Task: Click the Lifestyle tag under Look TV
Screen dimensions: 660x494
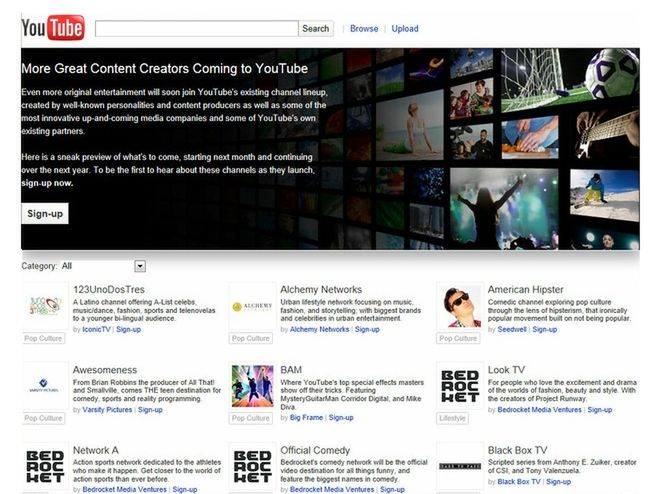Action: (x=452, y=418)
